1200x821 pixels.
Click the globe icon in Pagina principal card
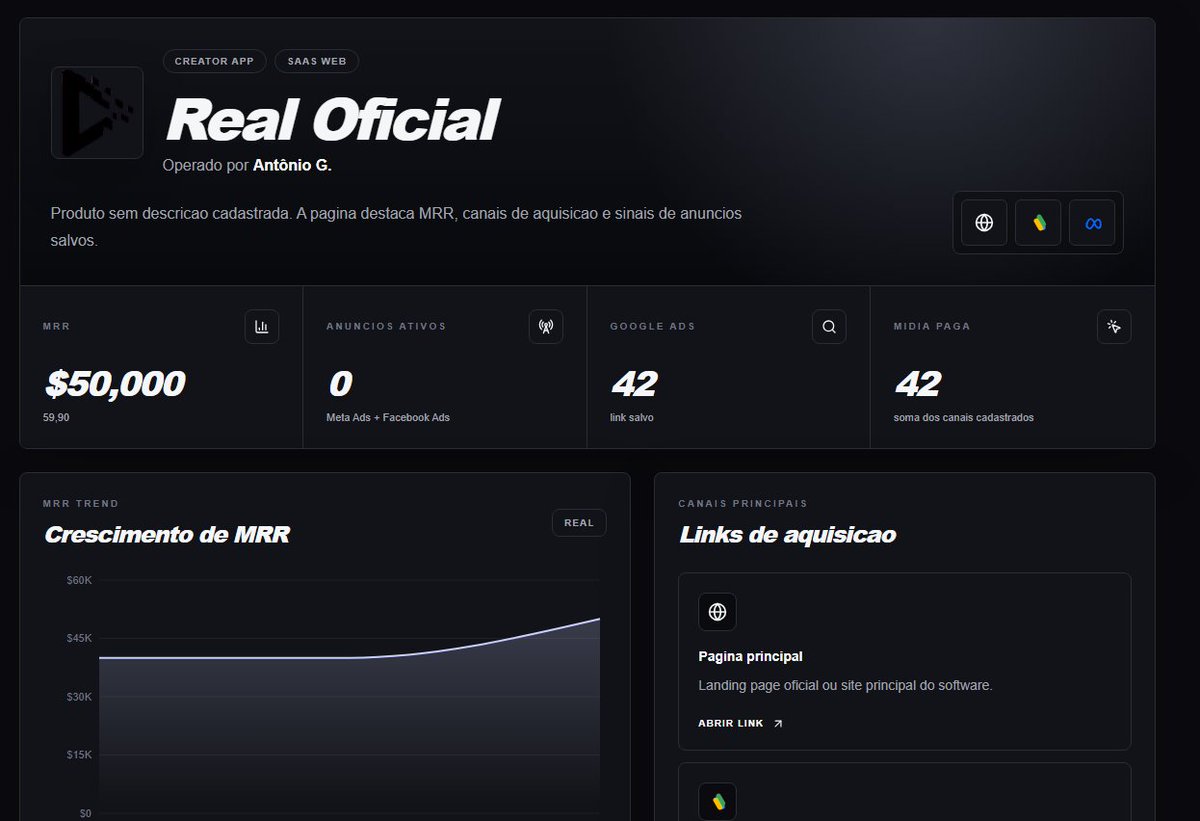tap(717, 612)
